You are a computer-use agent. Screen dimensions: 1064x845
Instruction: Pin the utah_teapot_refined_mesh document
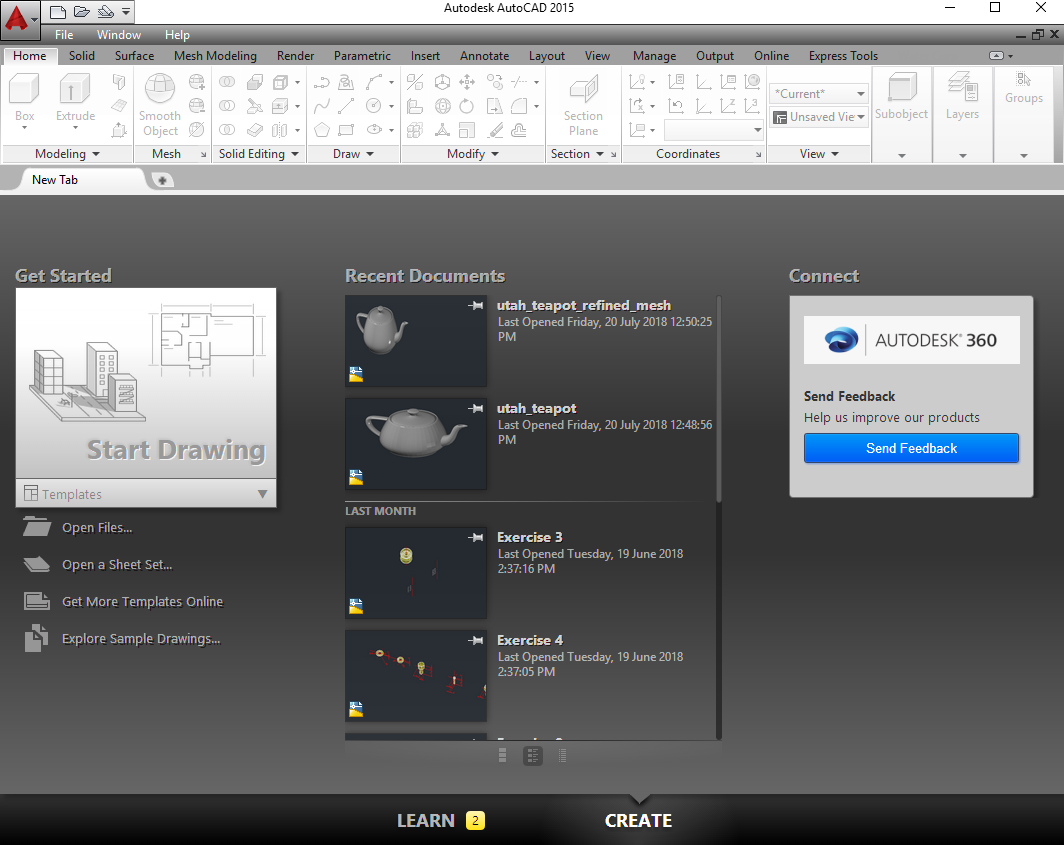476,305
